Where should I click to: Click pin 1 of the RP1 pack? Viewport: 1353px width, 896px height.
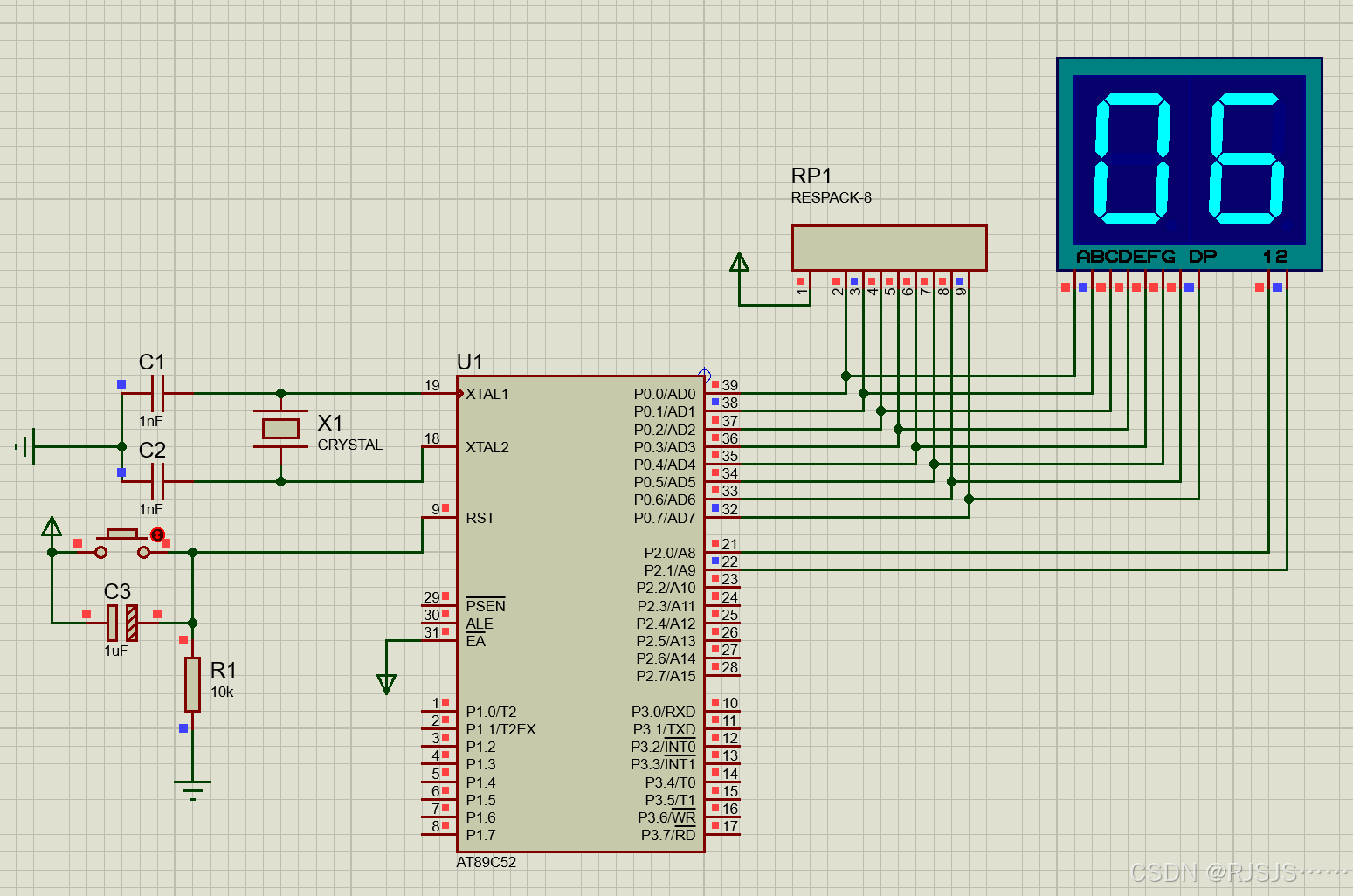pyautogui.click(x=802, y=291)
